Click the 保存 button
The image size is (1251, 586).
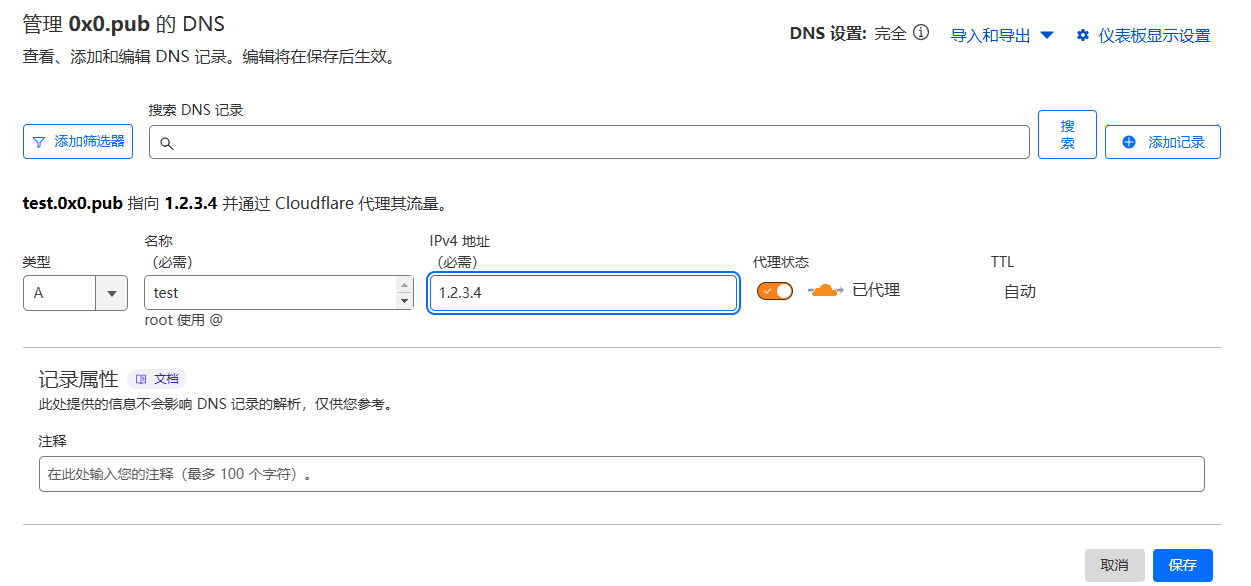[x=1182, y=565]
